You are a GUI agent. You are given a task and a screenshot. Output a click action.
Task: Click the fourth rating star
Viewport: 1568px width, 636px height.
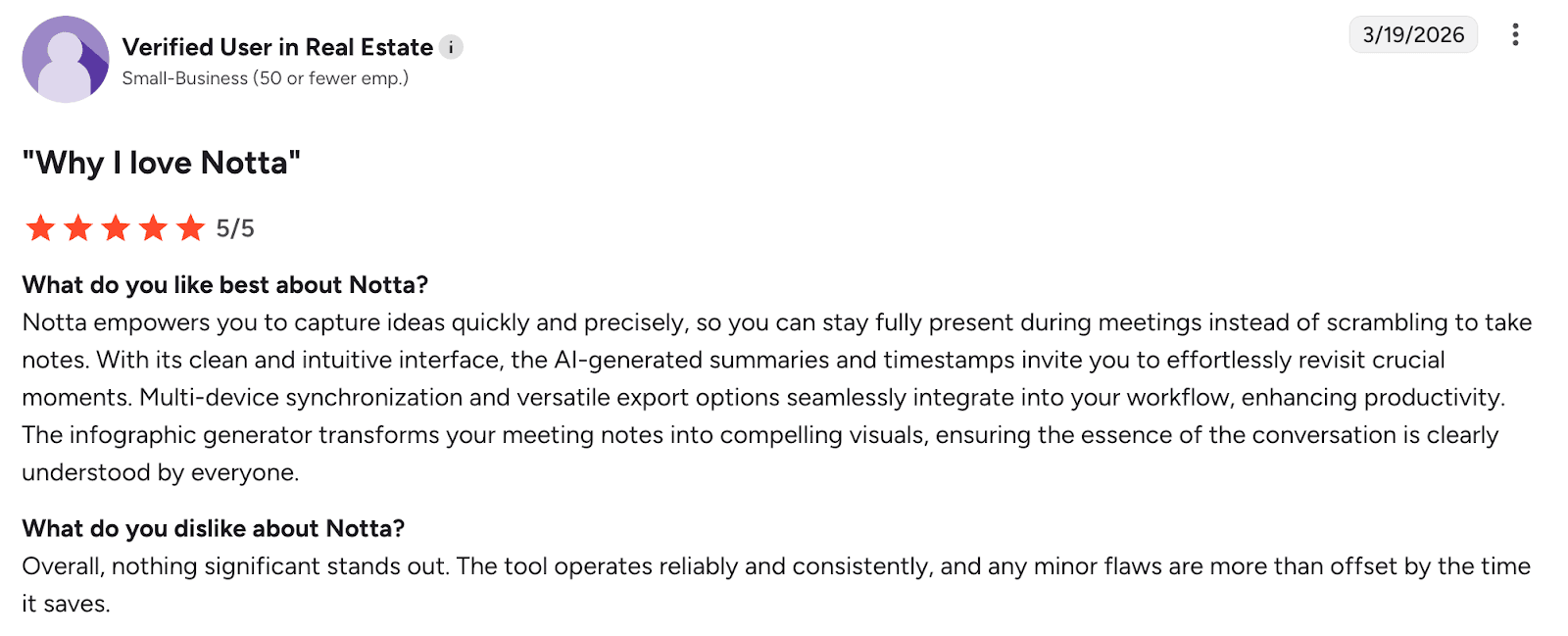[153, 228]
